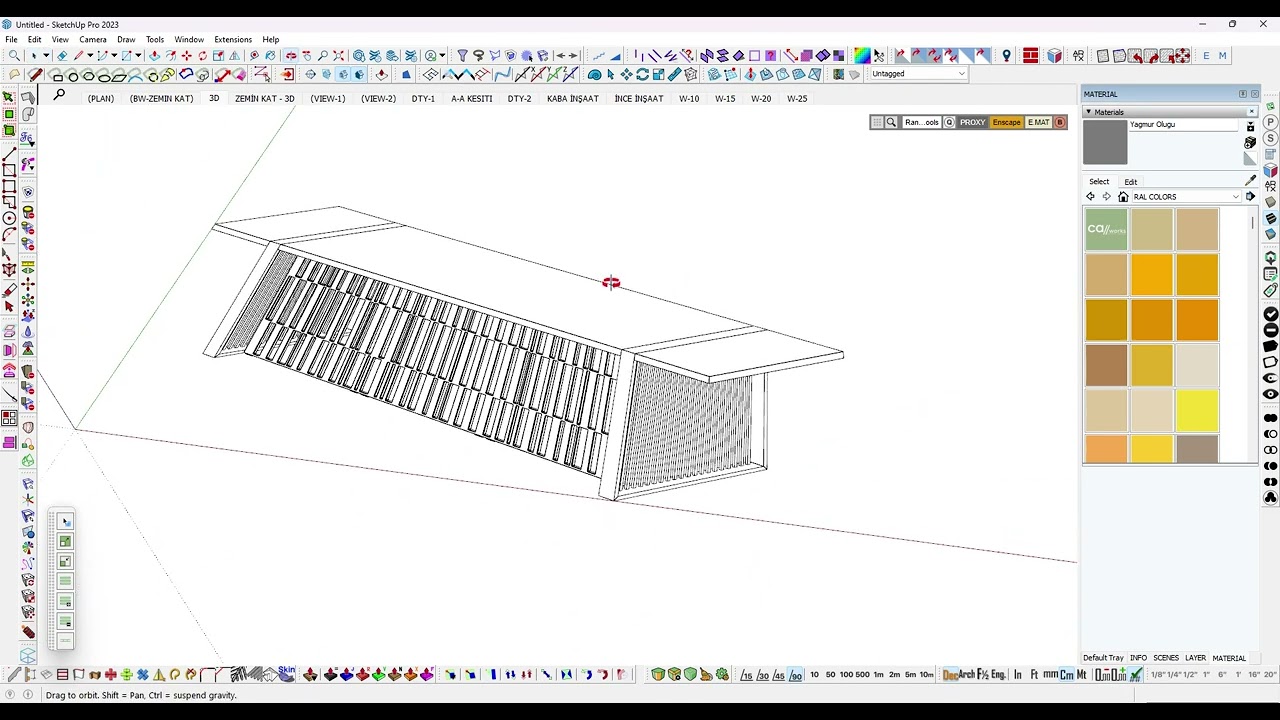Click the grid icon in floating toolbar
The width and height of the screenshot is (1280, 720).
(x=877, y=122)
